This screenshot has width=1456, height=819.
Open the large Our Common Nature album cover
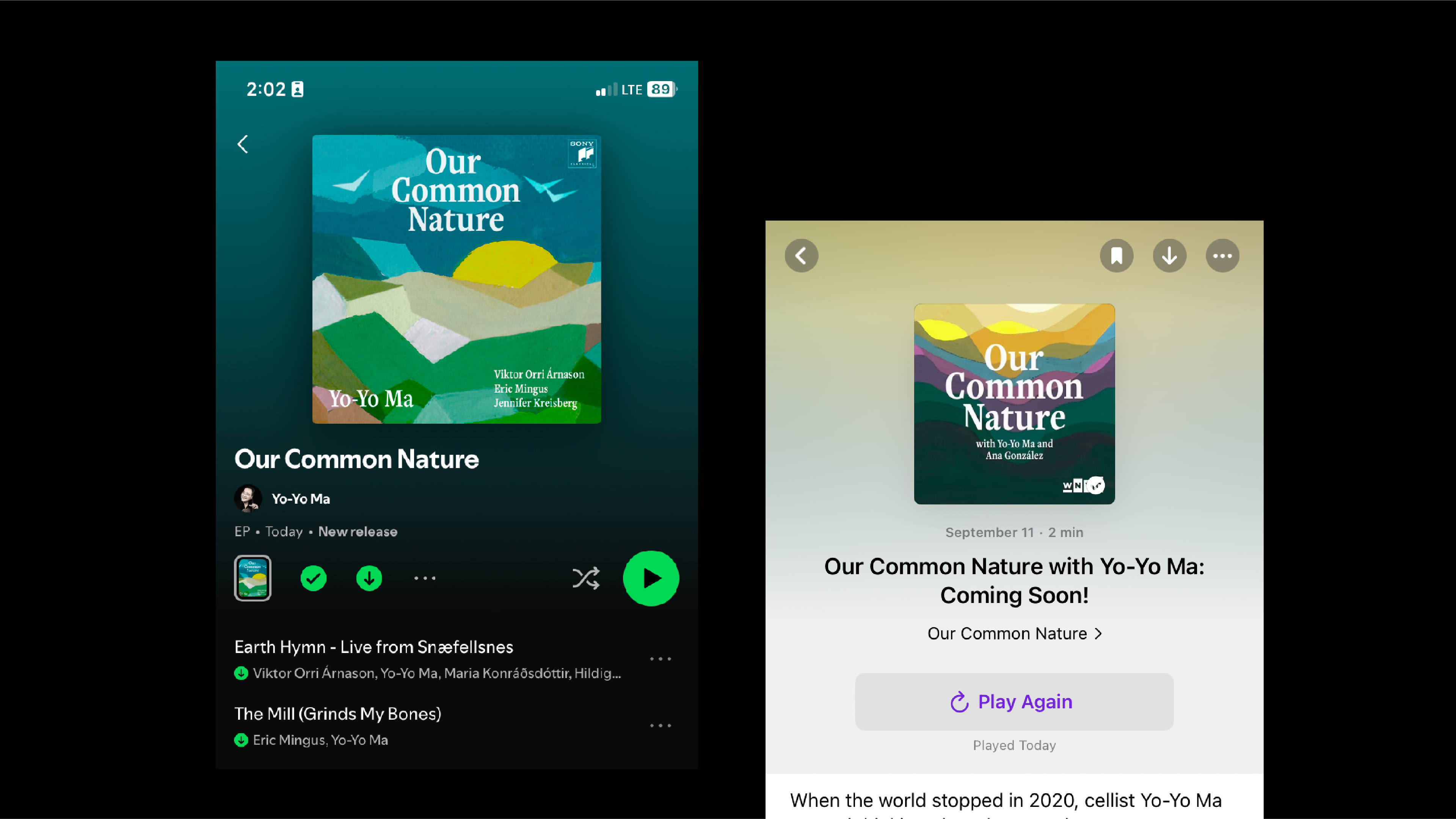(457, 279)
